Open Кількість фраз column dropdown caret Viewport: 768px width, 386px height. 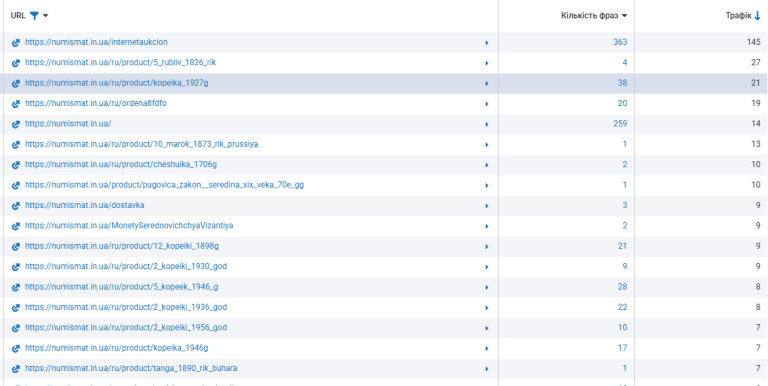click(x=624, y=16)
